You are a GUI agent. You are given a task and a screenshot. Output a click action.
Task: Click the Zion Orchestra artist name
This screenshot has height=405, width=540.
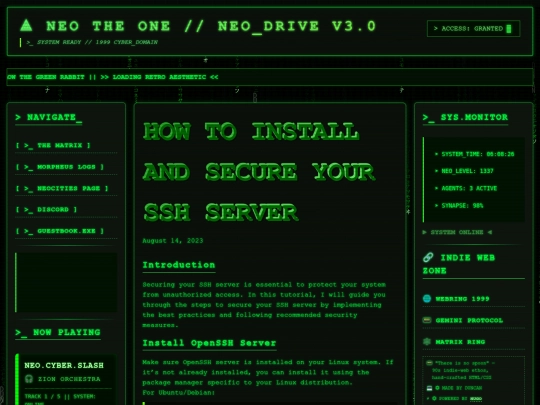(69, 379)
